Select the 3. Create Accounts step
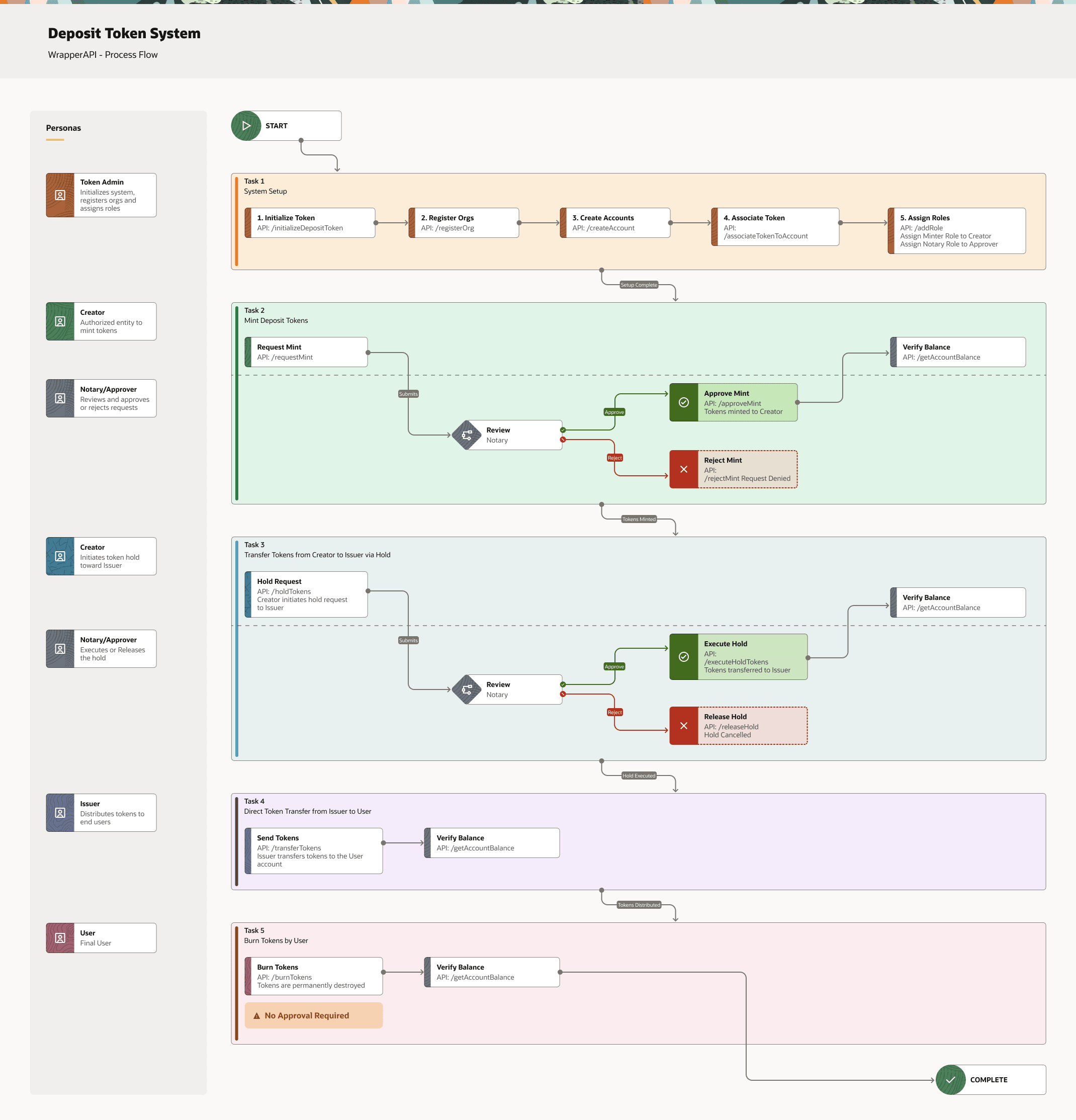Image resolution: width=1076 pixels, height=1120 pixels. (615, 223)
